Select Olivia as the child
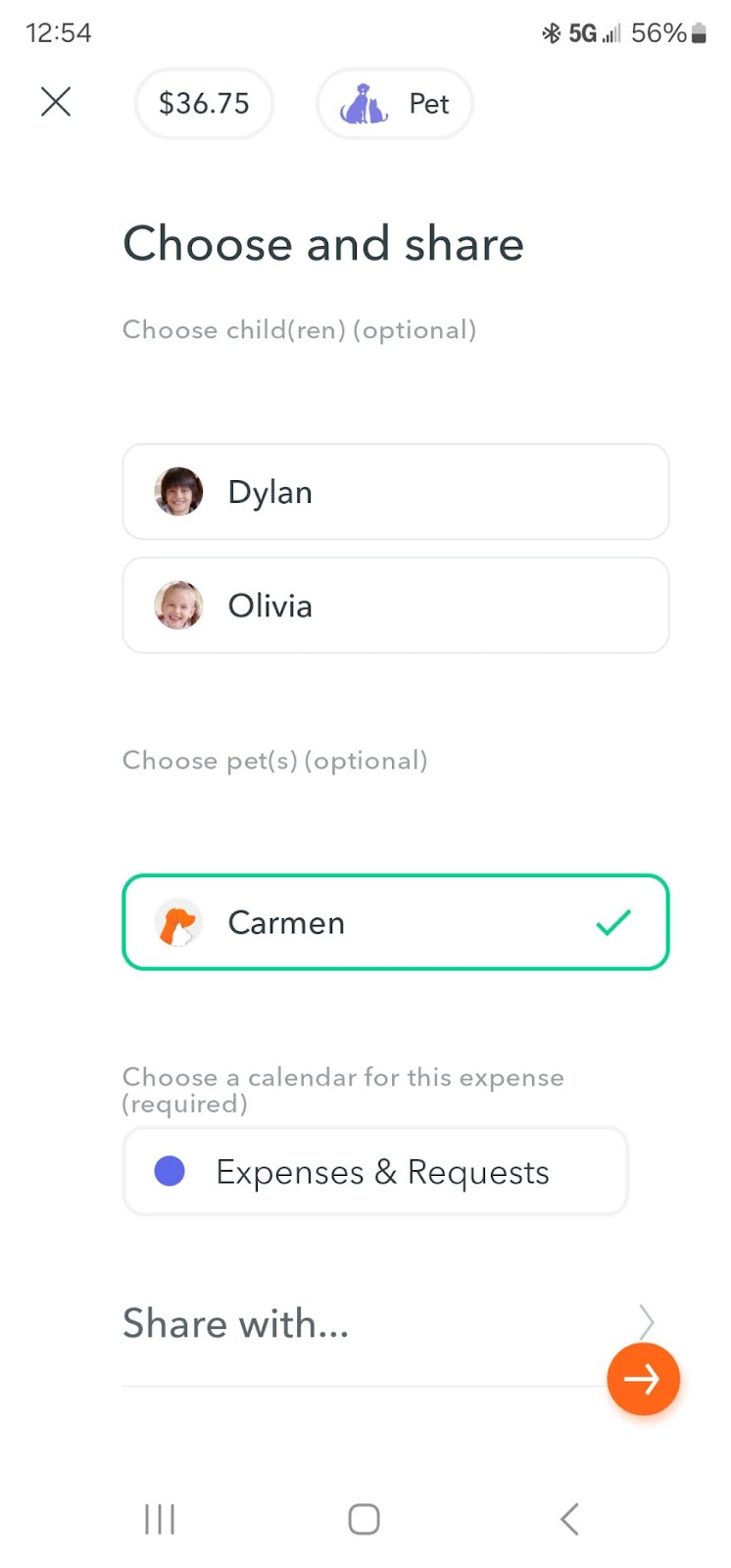The width and height of the screenshot is (731, 1568). (x=395, y=606)
